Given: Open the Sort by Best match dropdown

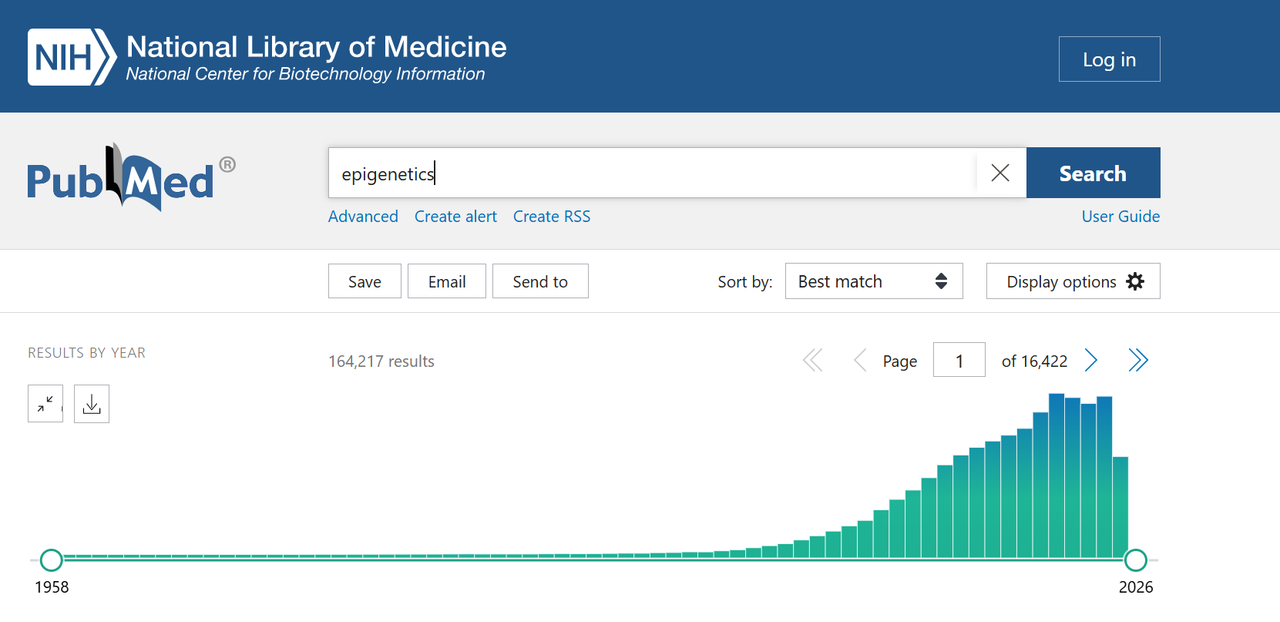Looking at the screenshot, I should point(874,281).
